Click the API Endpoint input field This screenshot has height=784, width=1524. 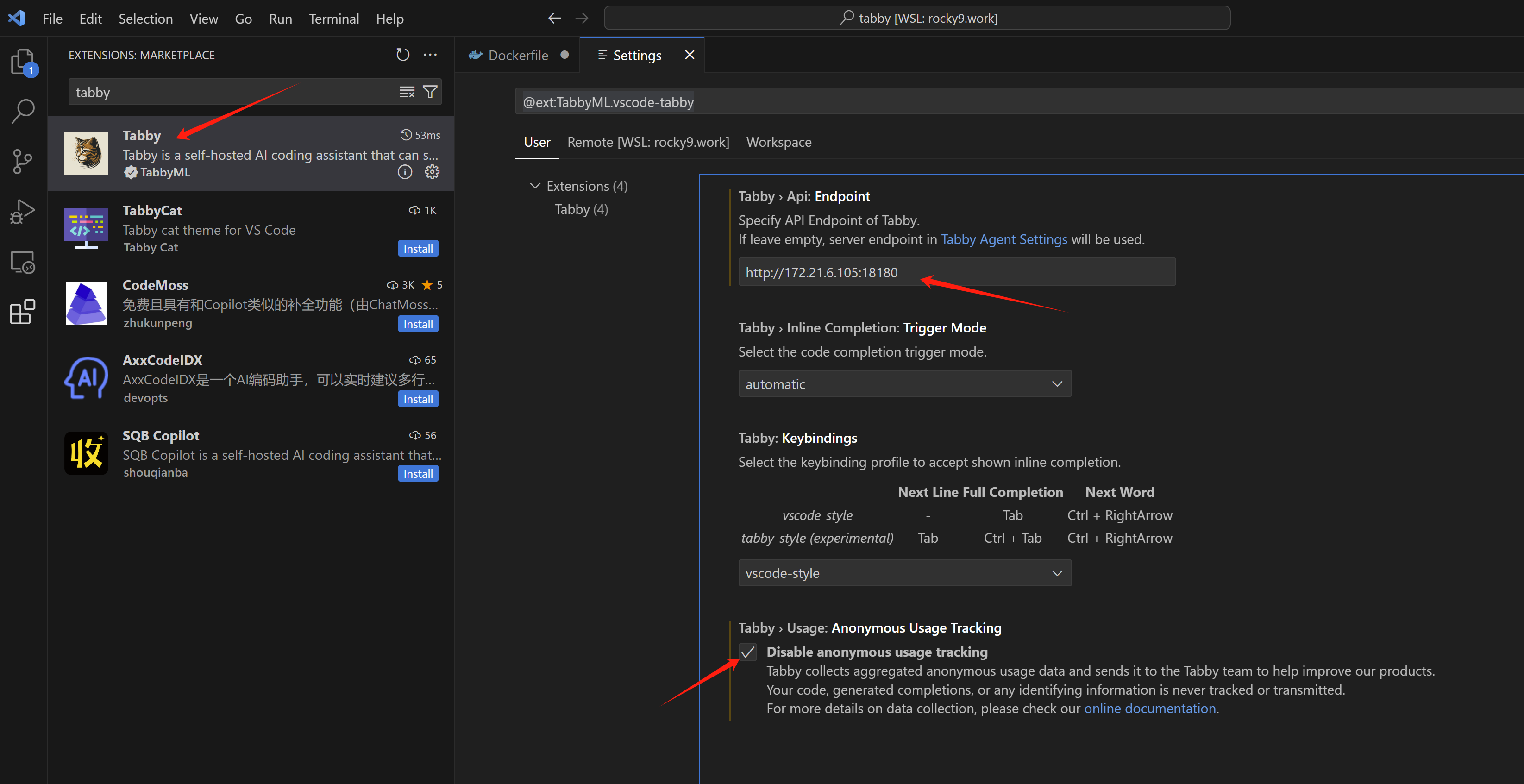tap(957, 273)
